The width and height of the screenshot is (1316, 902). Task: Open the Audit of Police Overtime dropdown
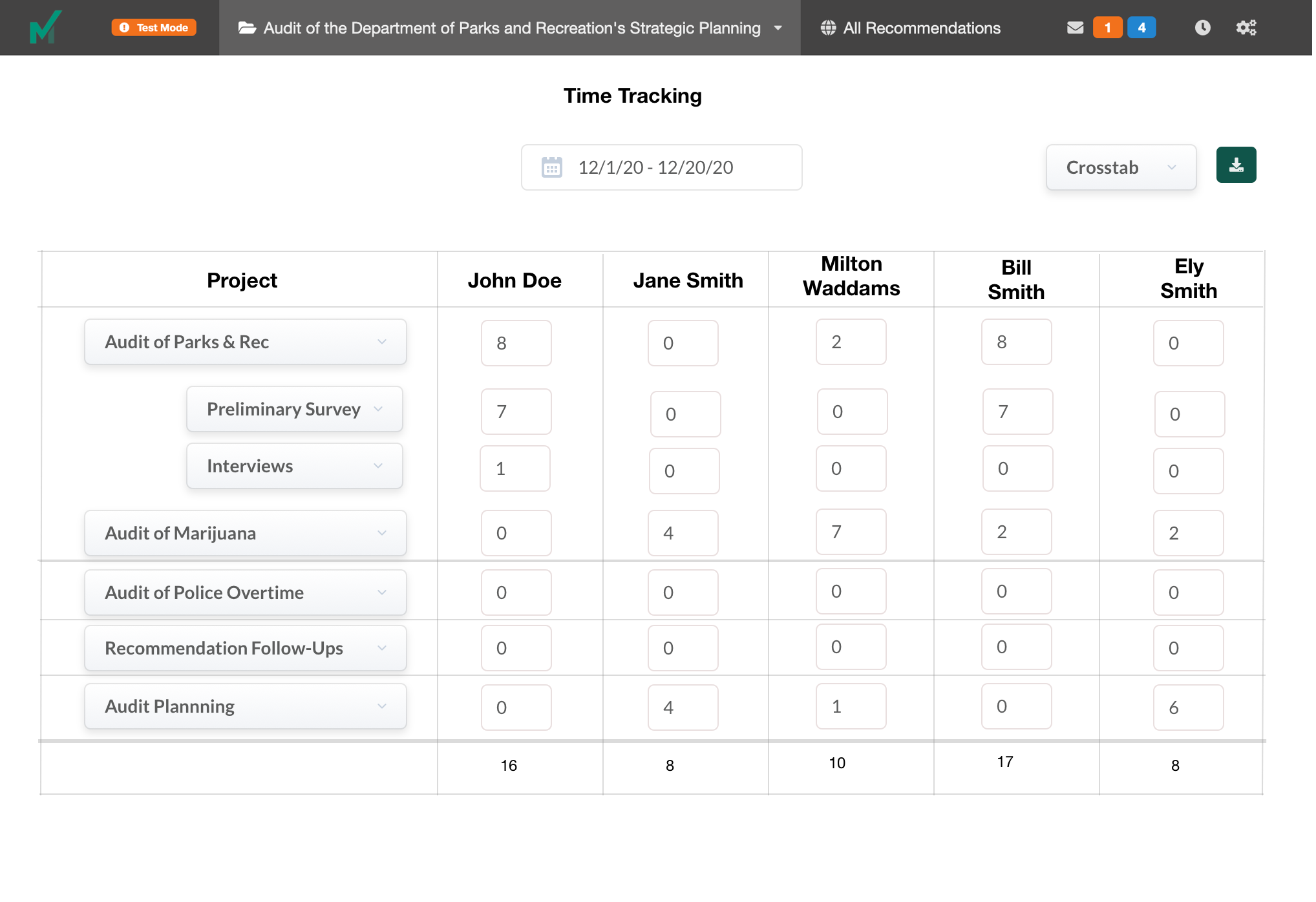[x=245, y=593]
